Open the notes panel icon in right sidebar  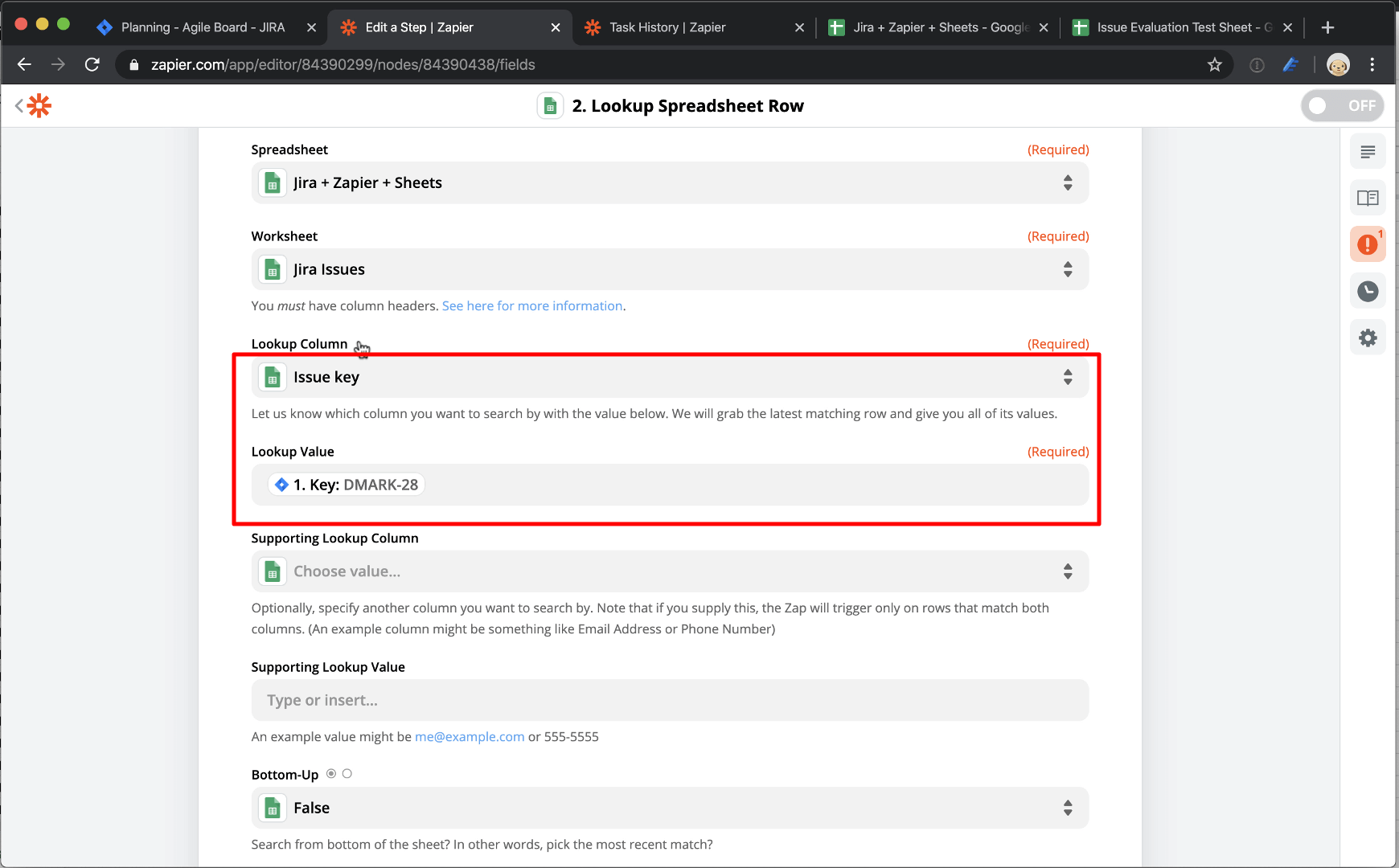(1368, 152)
